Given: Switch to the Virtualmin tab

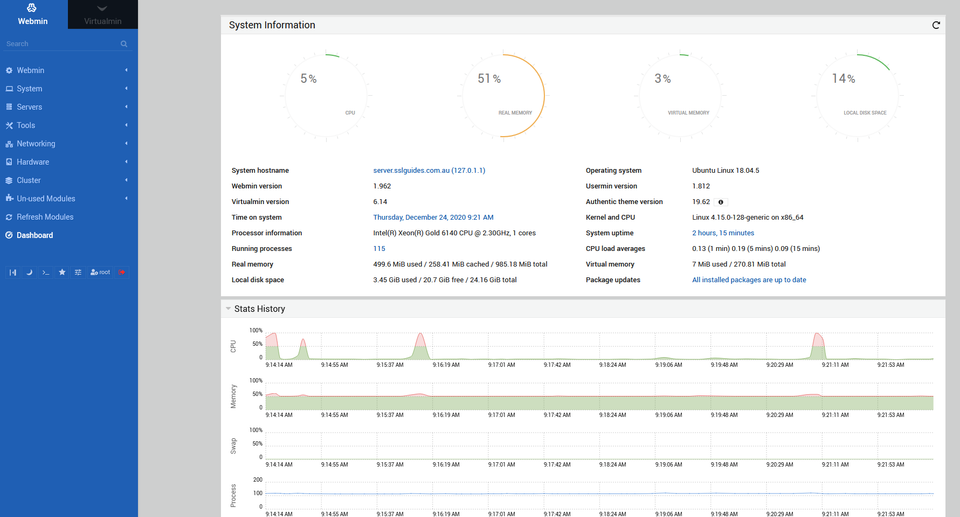Looking at the screenshot, I should 103,14.
